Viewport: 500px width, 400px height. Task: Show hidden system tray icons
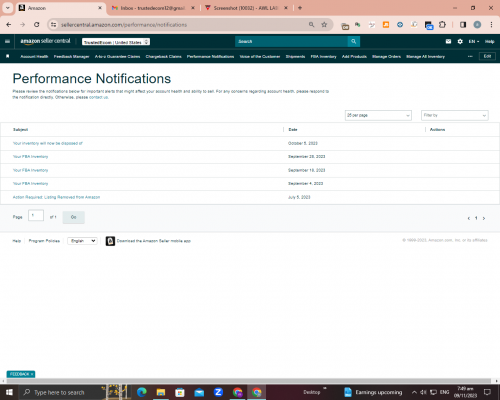[x=414, y=392]
